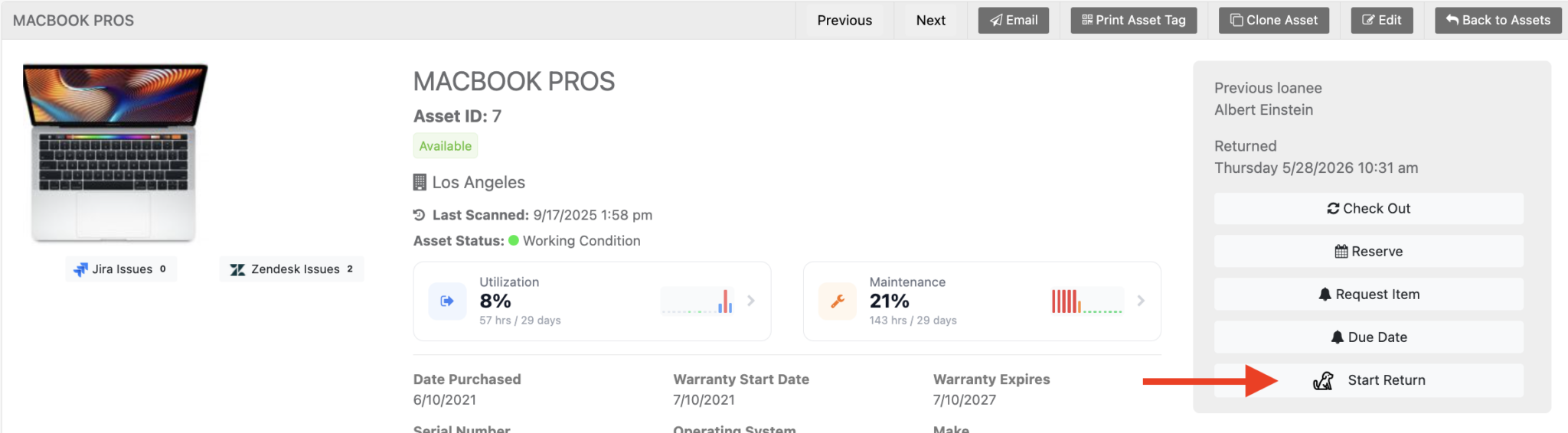The image size is (1568, 433).
Task: Click the Last Scanned history icon
Action: [x=419, y=215]
